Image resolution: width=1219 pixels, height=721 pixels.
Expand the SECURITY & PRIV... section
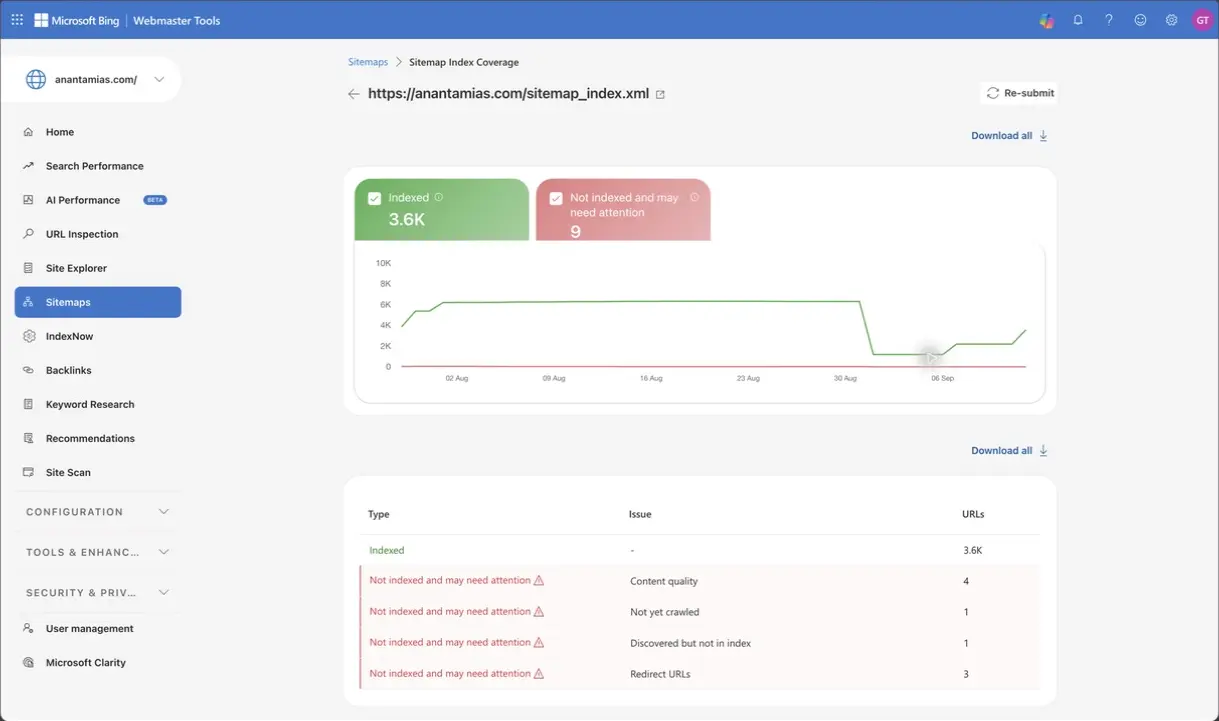click(98, 593)
